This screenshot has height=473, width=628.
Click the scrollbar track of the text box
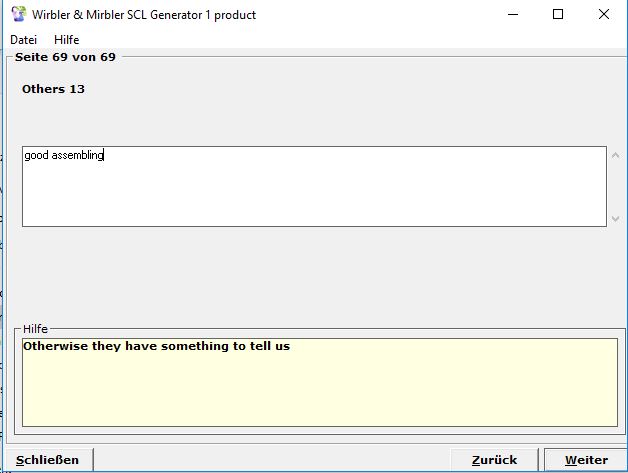[x=615, y=187]
